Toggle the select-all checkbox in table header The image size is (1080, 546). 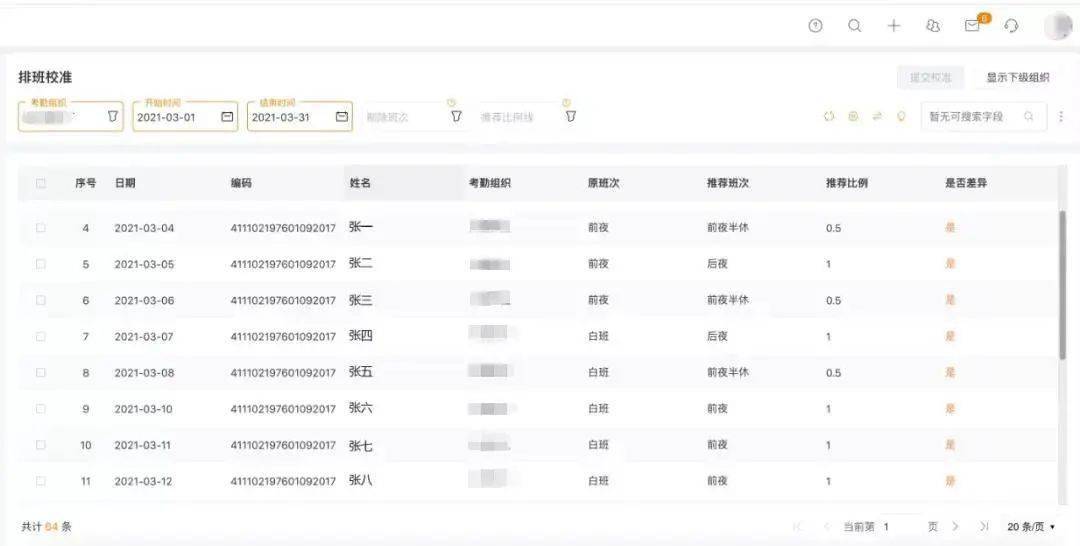41,183
